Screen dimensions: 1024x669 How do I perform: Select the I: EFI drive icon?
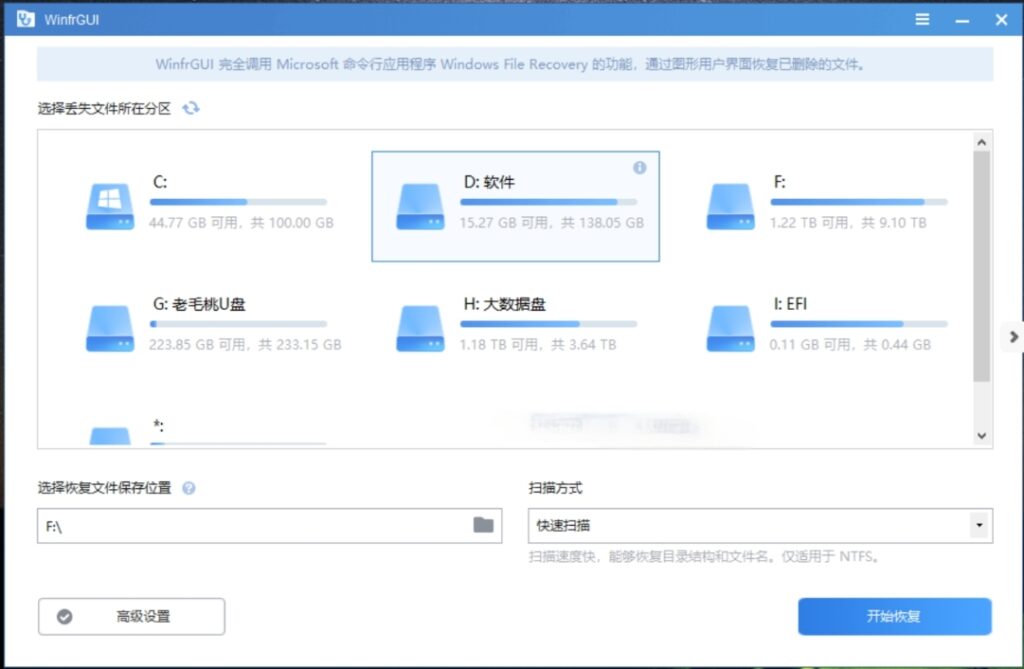pos(730,328)
